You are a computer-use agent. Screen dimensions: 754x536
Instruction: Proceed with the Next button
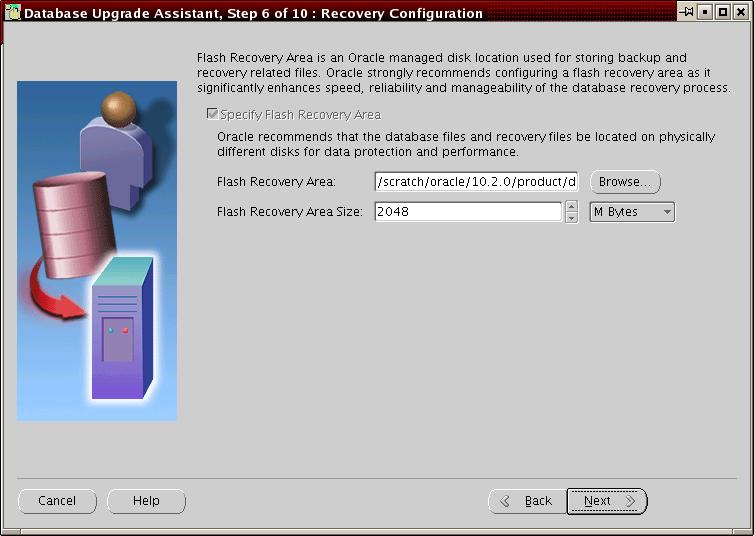607,501
